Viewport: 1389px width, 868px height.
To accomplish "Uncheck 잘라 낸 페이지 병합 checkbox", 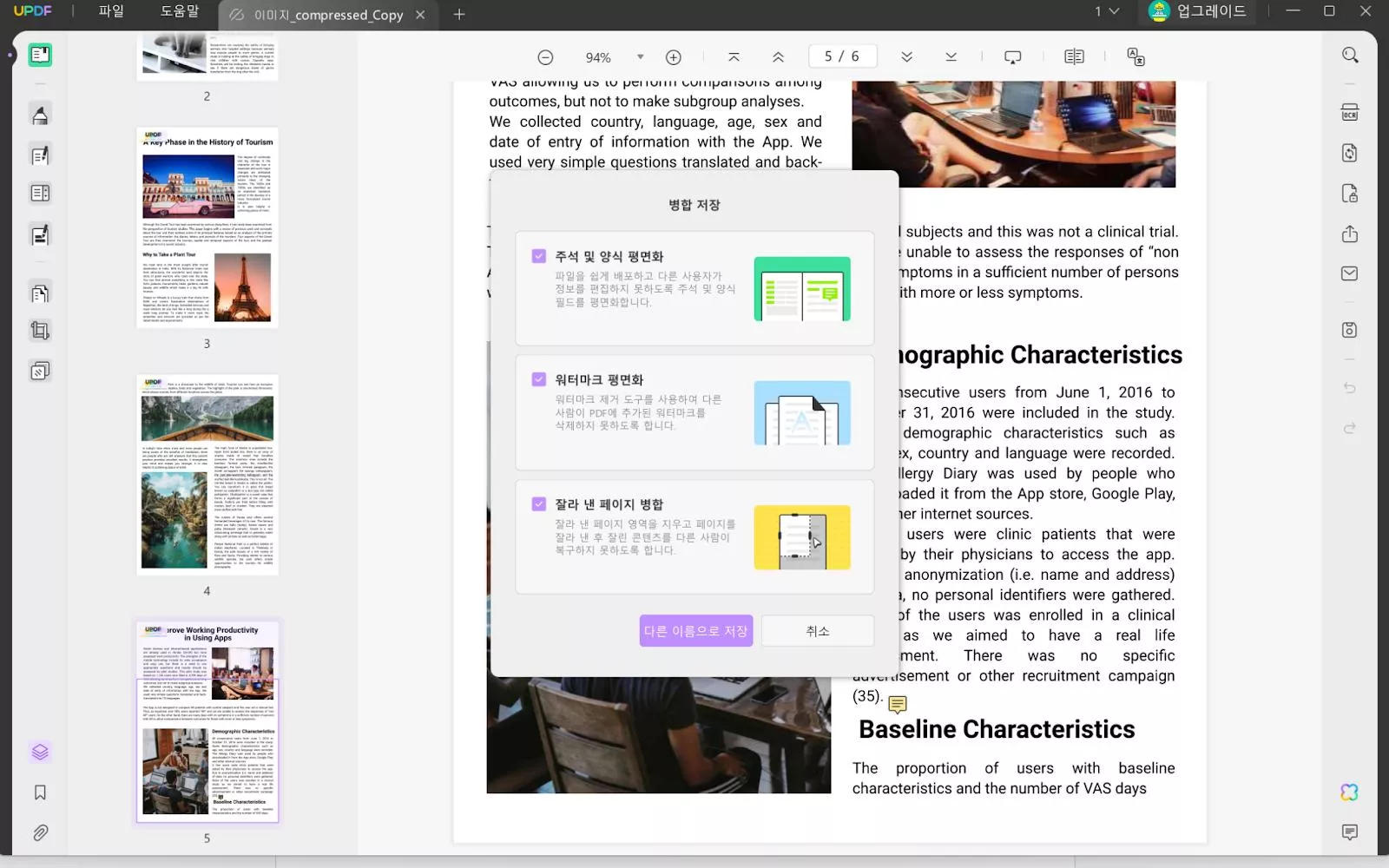I will tap(539, 504).
